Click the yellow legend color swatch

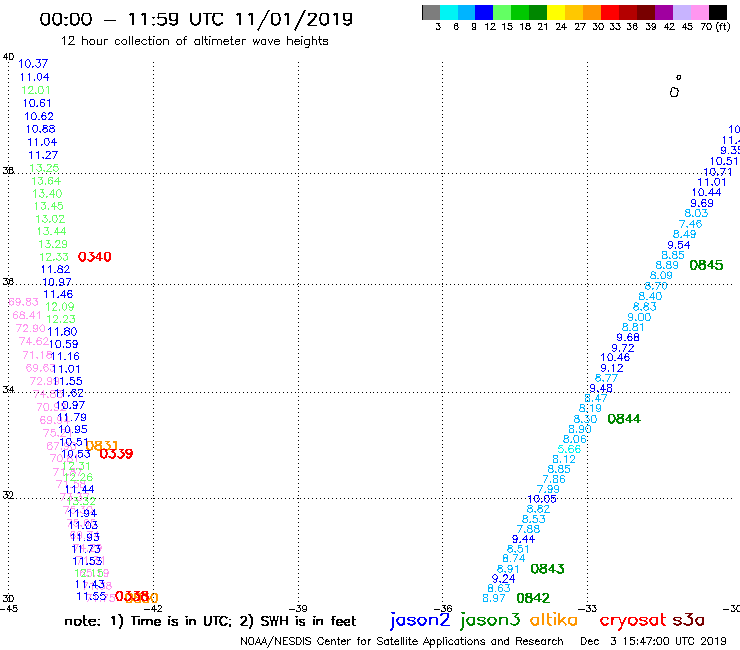[556, 12]
